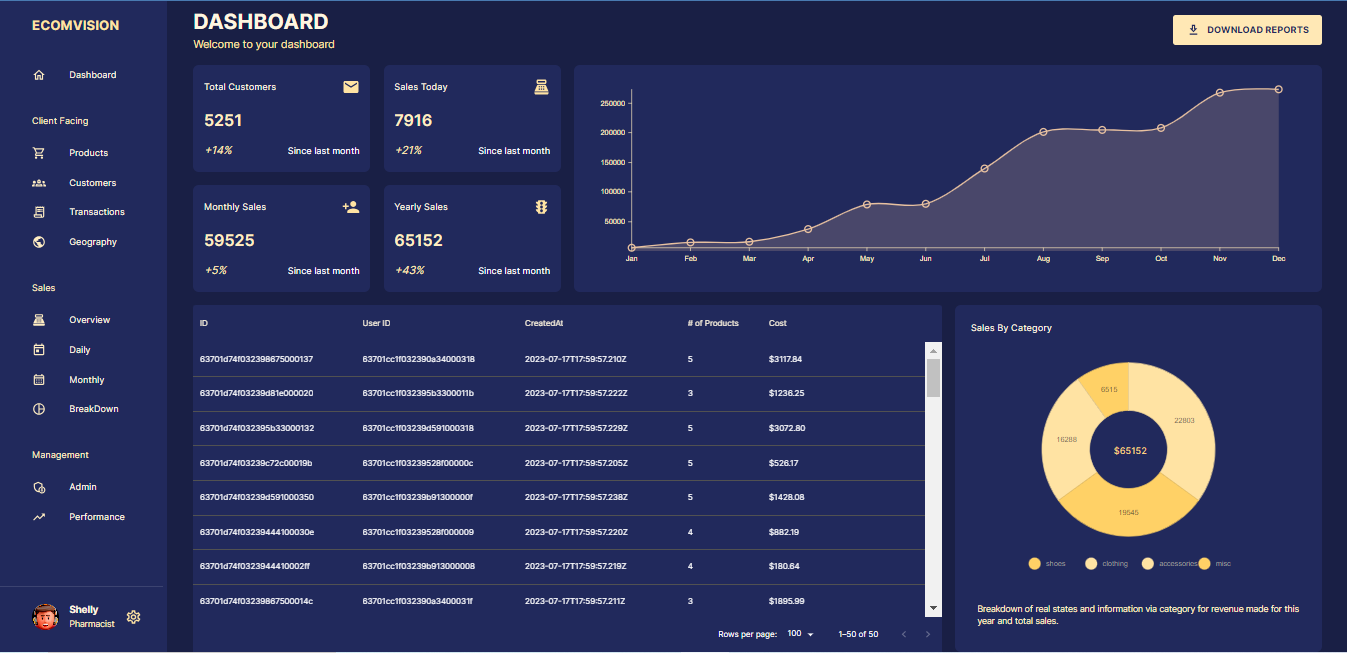The height and width of the screenshot is (653, 1347).
Task: Toggle the misc legend entry
Action: pyautogui.click(x=1205, y=563)
